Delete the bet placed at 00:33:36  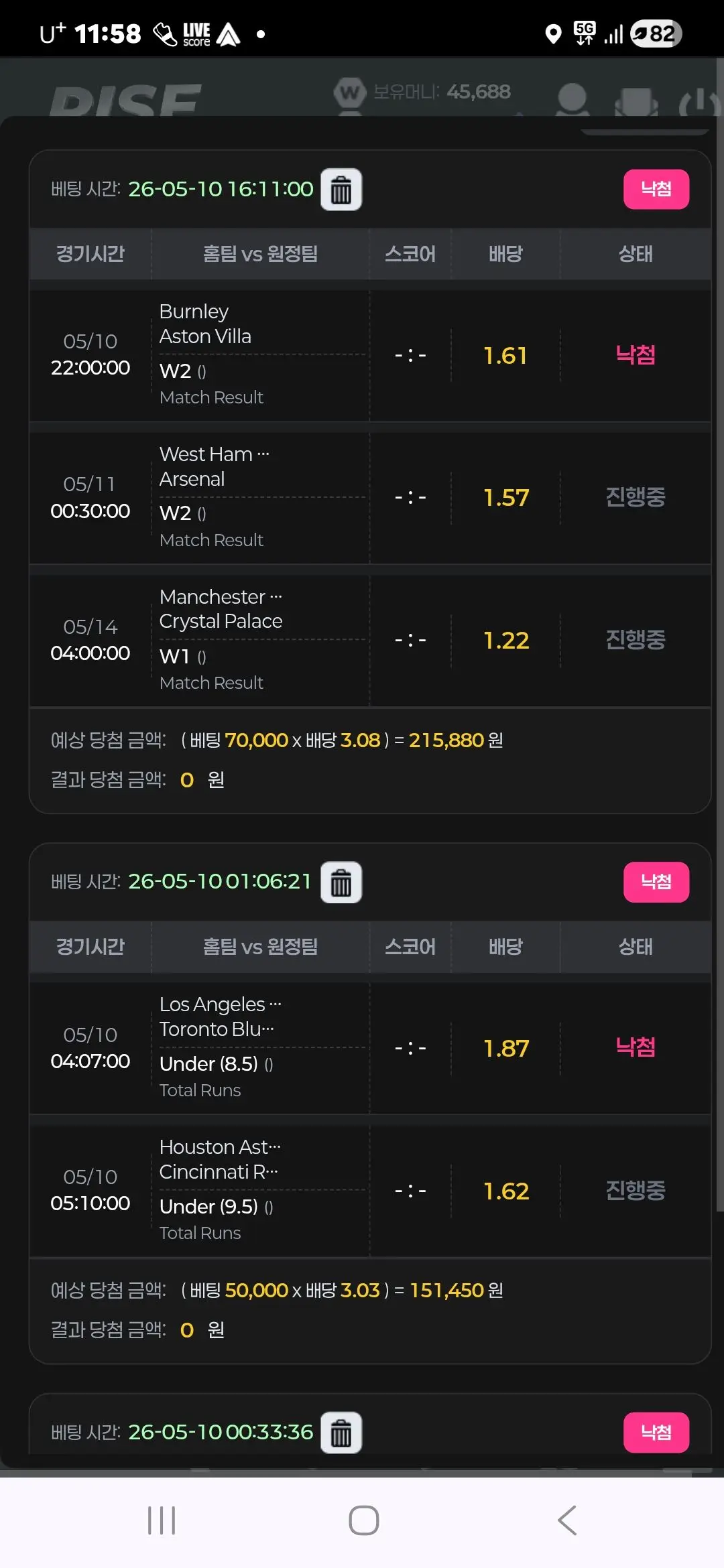[341, 1433]
